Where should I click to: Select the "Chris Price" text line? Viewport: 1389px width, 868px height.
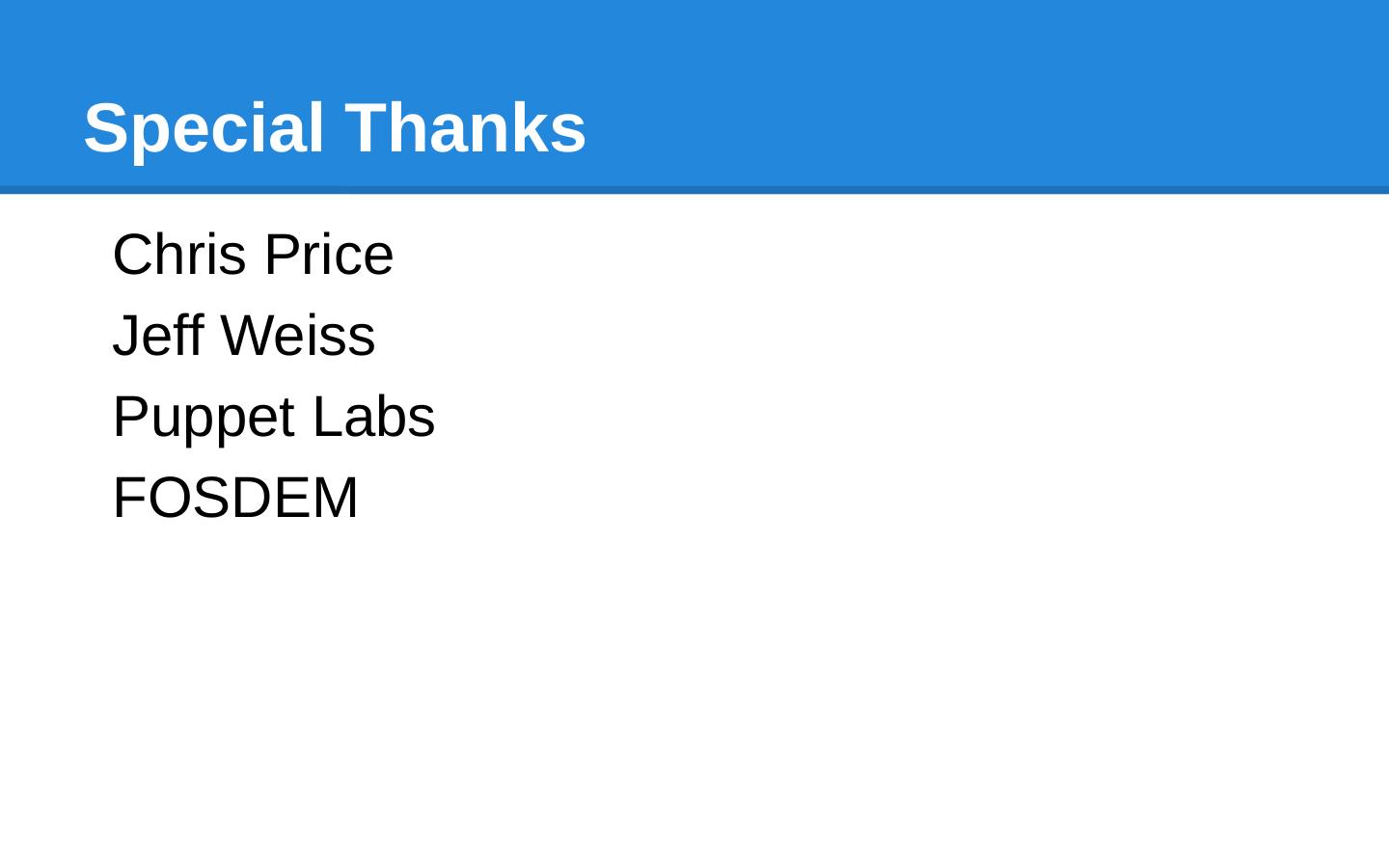click(253, 255)
